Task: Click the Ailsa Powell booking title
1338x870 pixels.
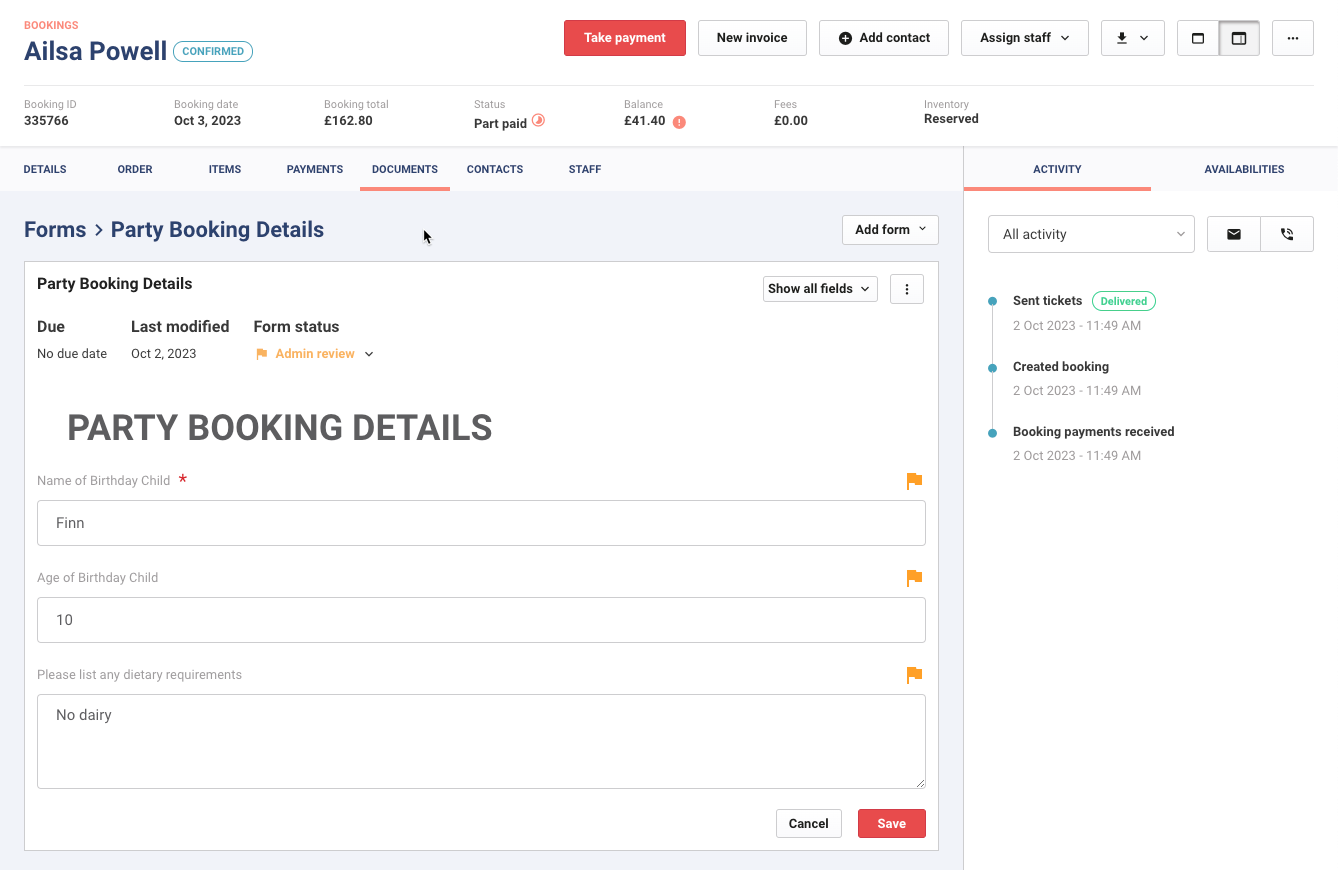Action: pos(96,51)
